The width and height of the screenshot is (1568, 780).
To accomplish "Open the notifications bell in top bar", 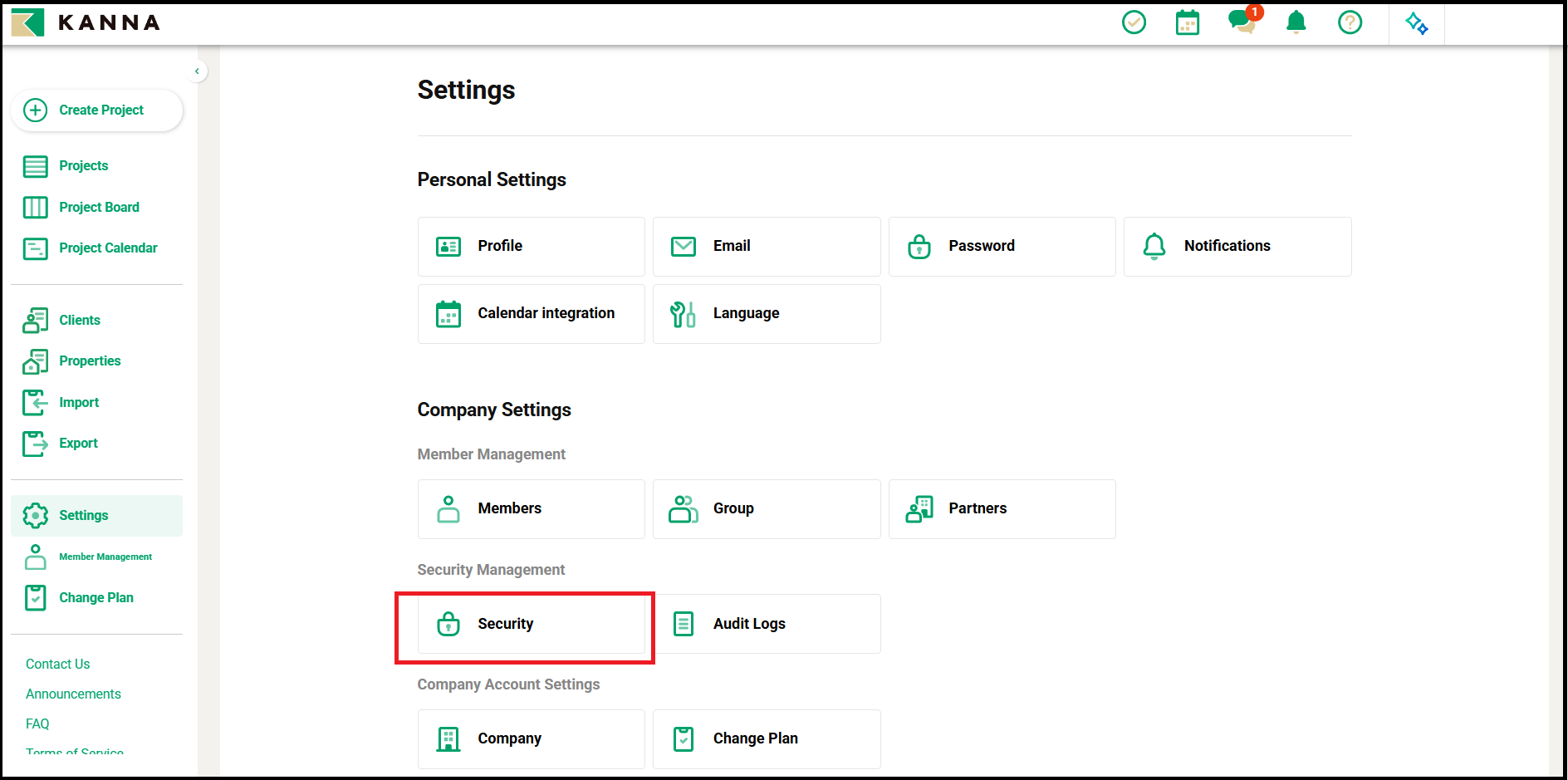I will point(1296,22).
